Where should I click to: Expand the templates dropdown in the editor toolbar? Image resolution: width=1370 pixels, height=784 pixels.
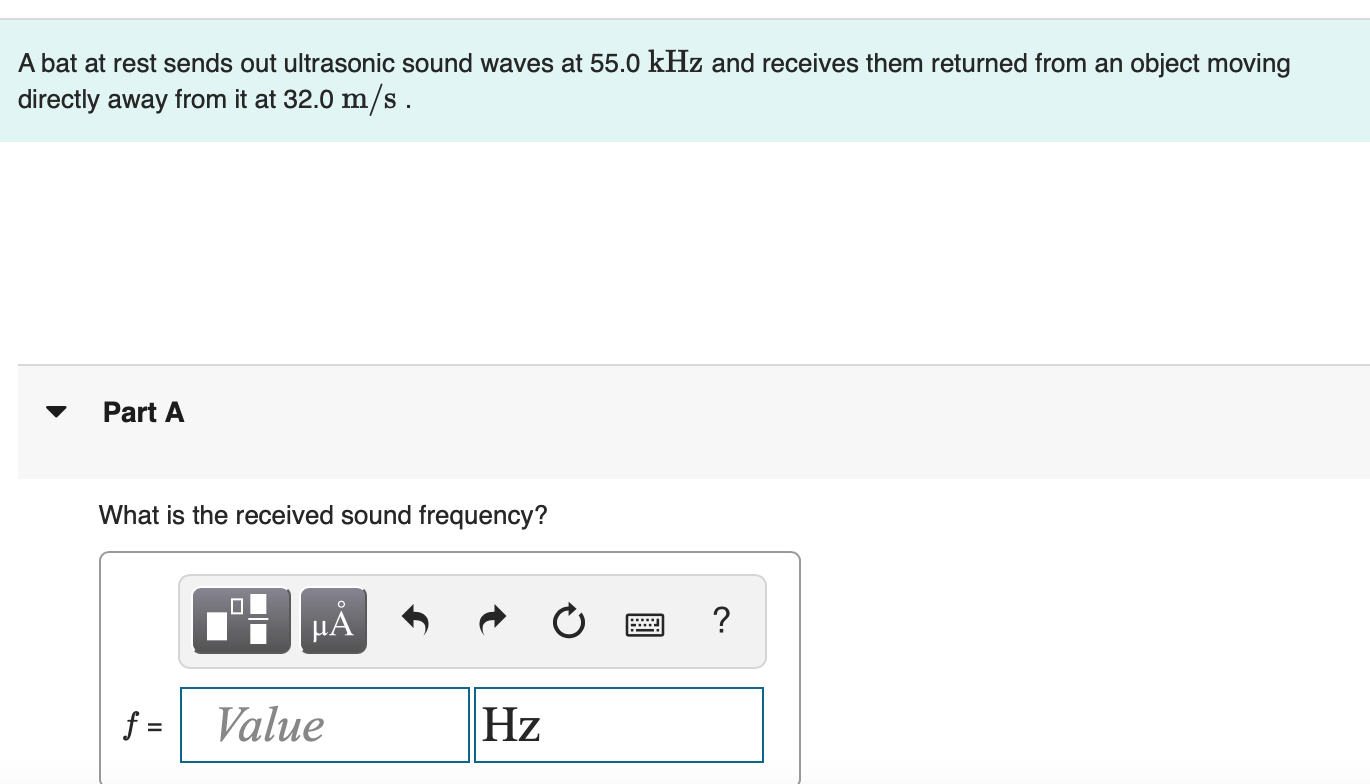[x=240, y=620]
